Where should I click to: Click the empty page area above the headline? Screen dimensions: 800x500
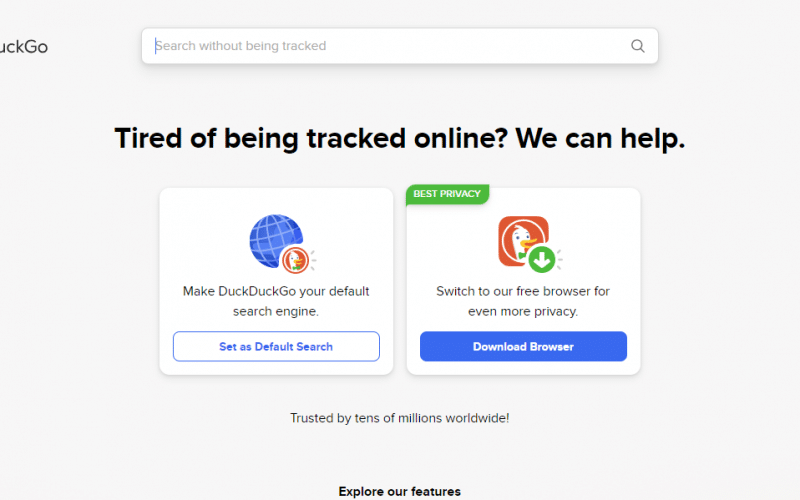400,95
